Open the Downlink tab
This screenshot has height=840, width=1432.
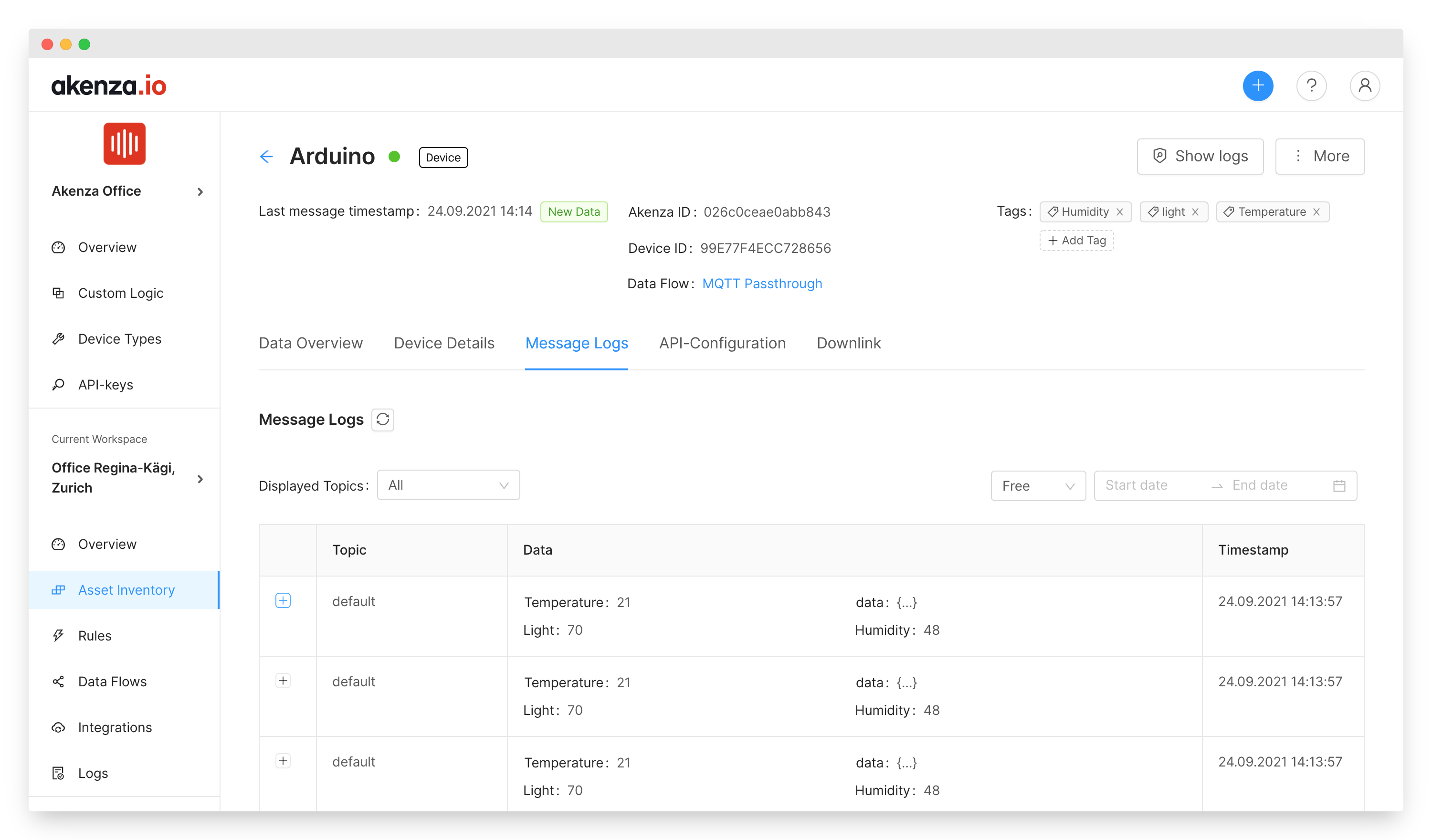tap(848, 343)
